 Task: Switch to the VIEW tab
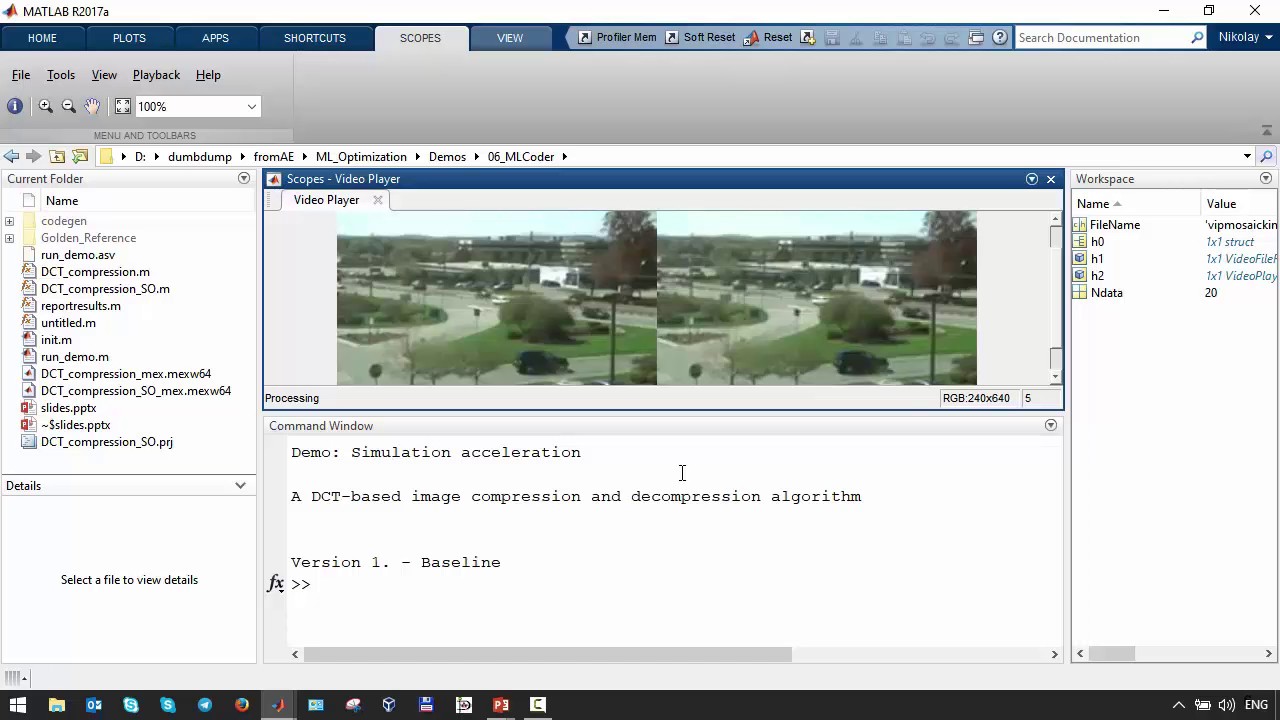coord(510,38)
